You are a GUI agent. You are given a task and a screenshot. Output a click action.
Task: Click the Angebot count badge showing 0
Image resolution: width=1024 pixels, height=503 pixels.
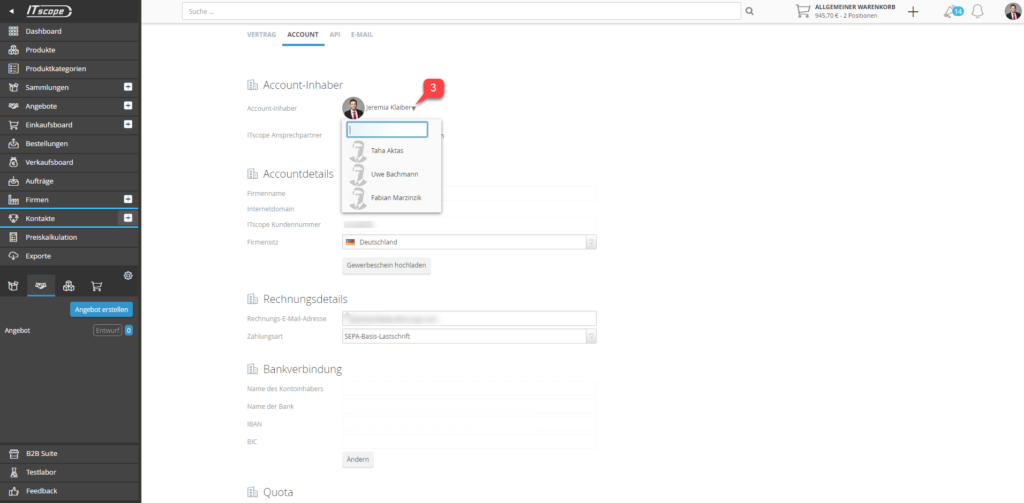coord(129,331)
